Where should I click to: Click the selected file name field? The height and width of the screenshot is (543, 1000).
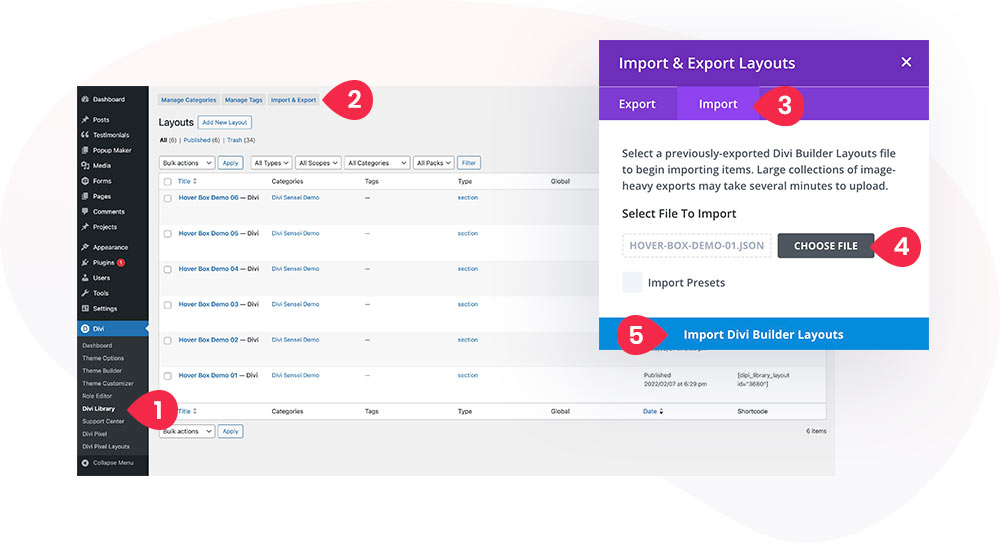coord(696,246)
